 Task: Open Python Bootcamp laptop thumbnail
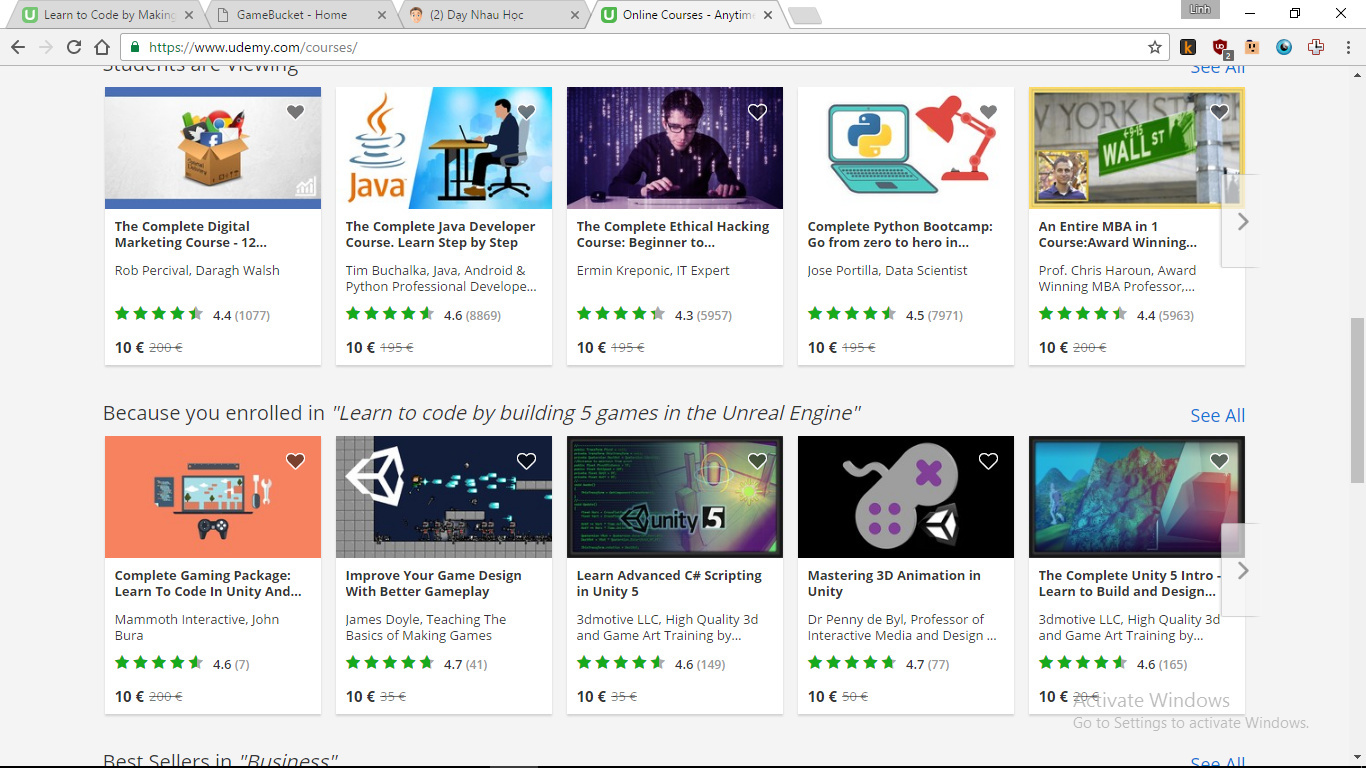(906, 148)
